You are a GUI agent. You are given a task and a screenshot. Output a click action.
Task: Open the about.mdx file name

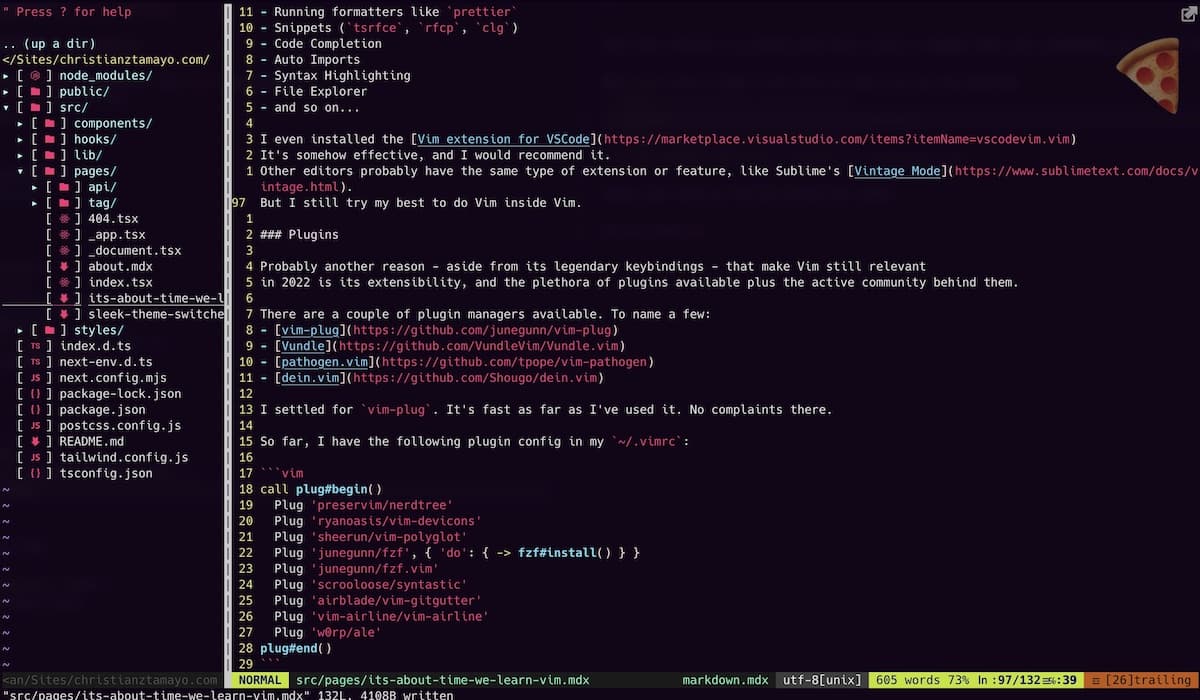[120, 266]
